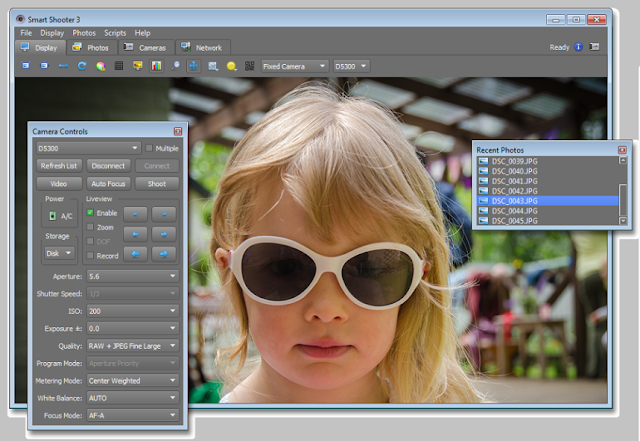The height and width of the screenshot is (441, 640).
Task: Open the Scripts menu
Action: (115, 33)
